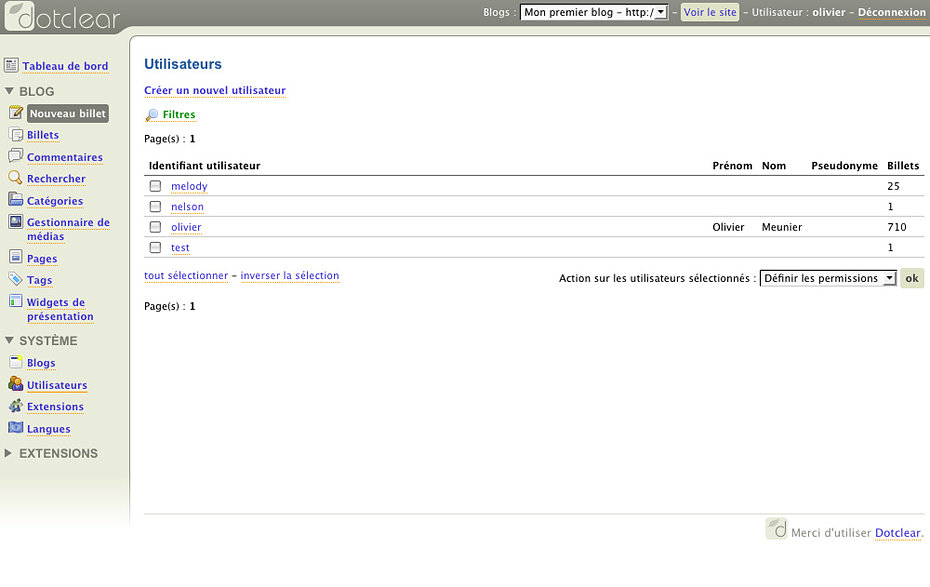
Task: Tick the checkbox for user olivier
Action: pos(155,227)
